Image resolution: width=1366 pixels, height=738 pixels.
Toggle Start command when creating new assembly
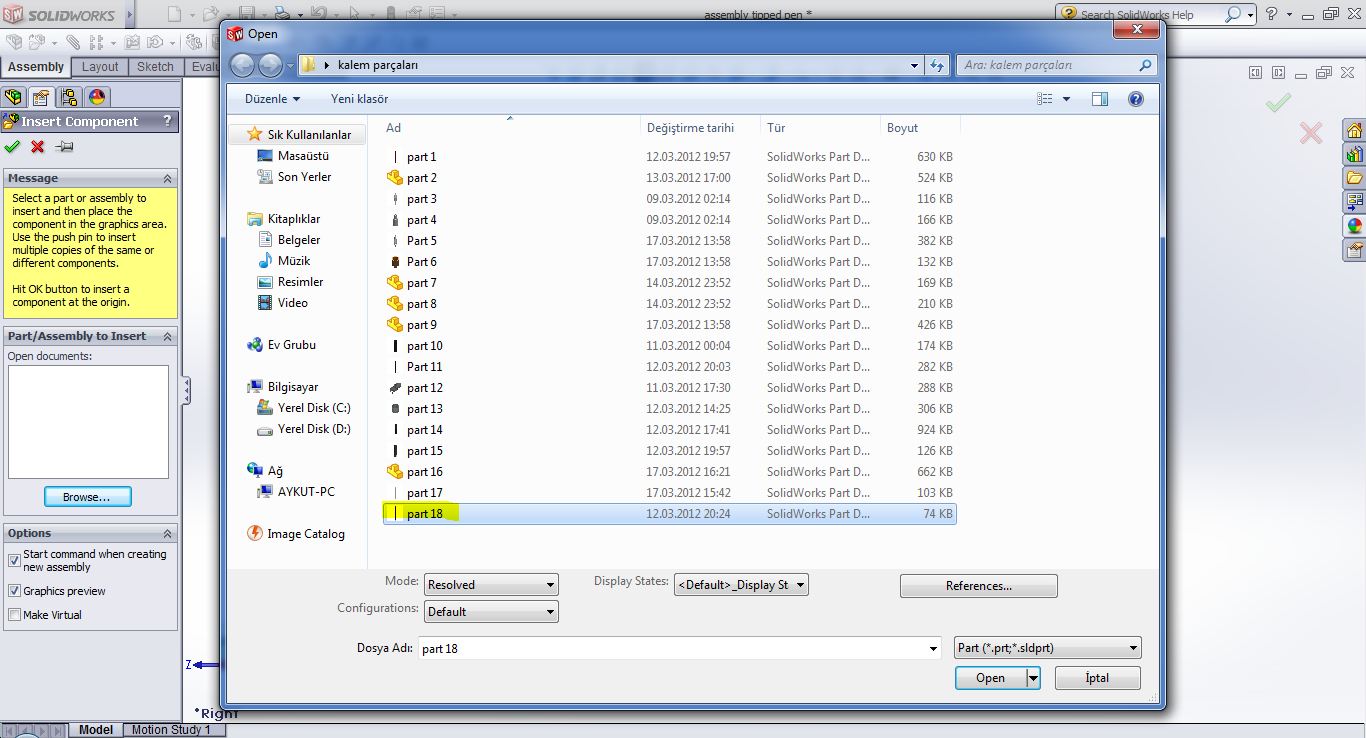tap(14, 561)
